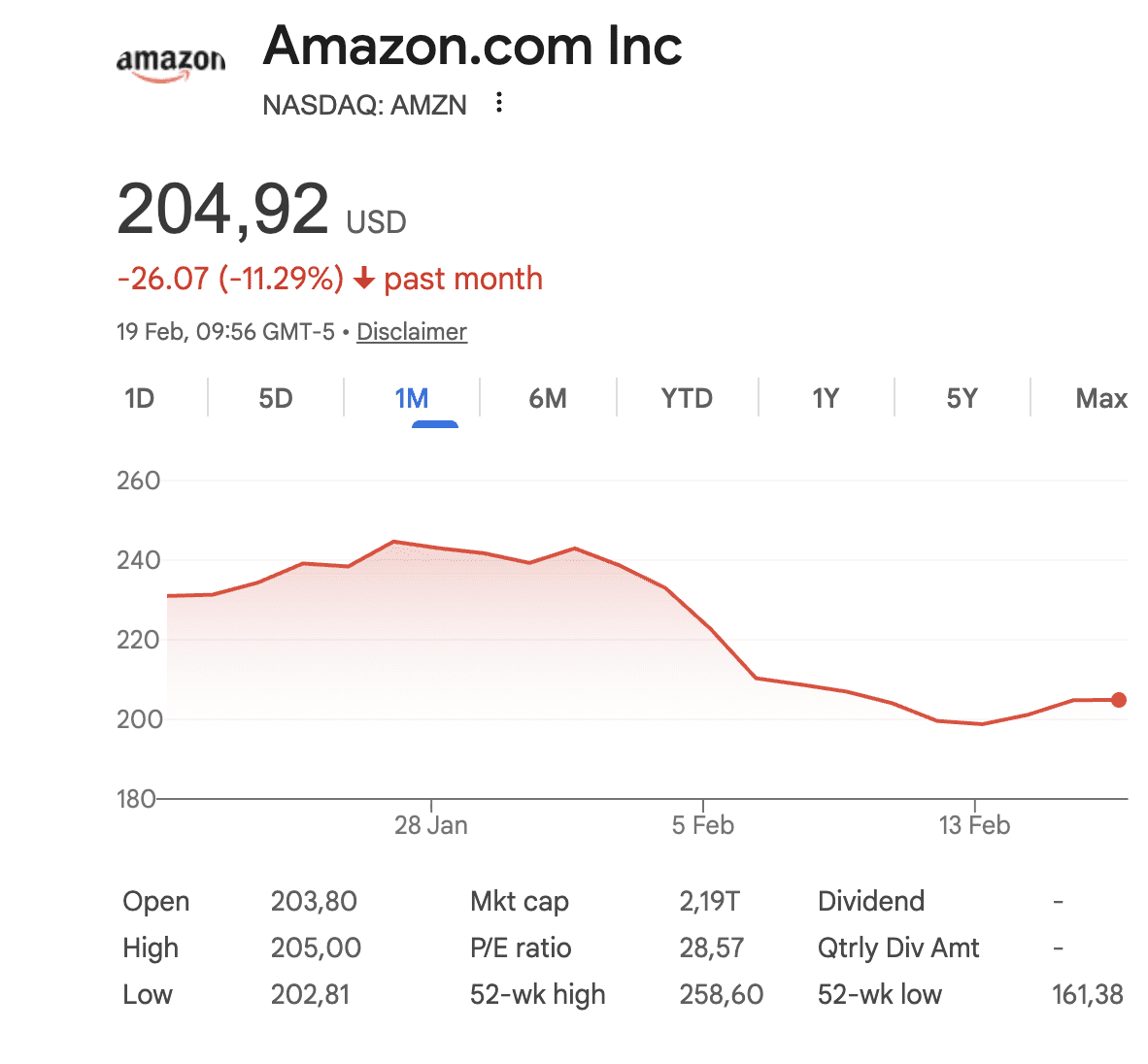The width and height of the screenshot is (1148, 1064).
Task: View the Max range chart
Action: (x=1100, y=399)
